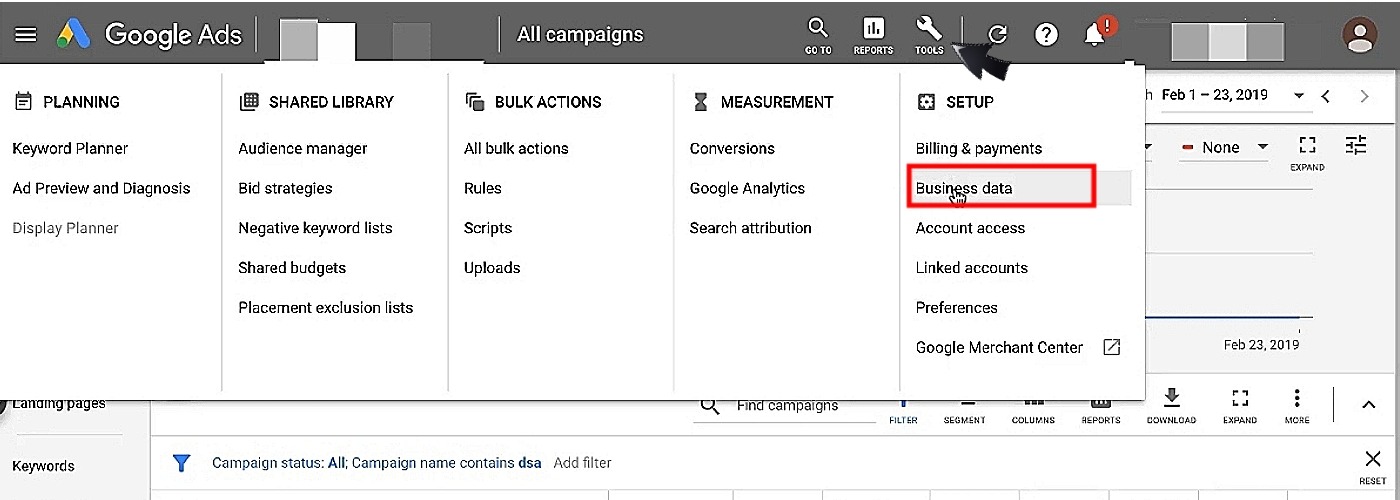Image resolution: width=1400 pixels, height=500 pixels.
Task: Collapse the table toolbar chevron
Action: (x=1368, y=405)
